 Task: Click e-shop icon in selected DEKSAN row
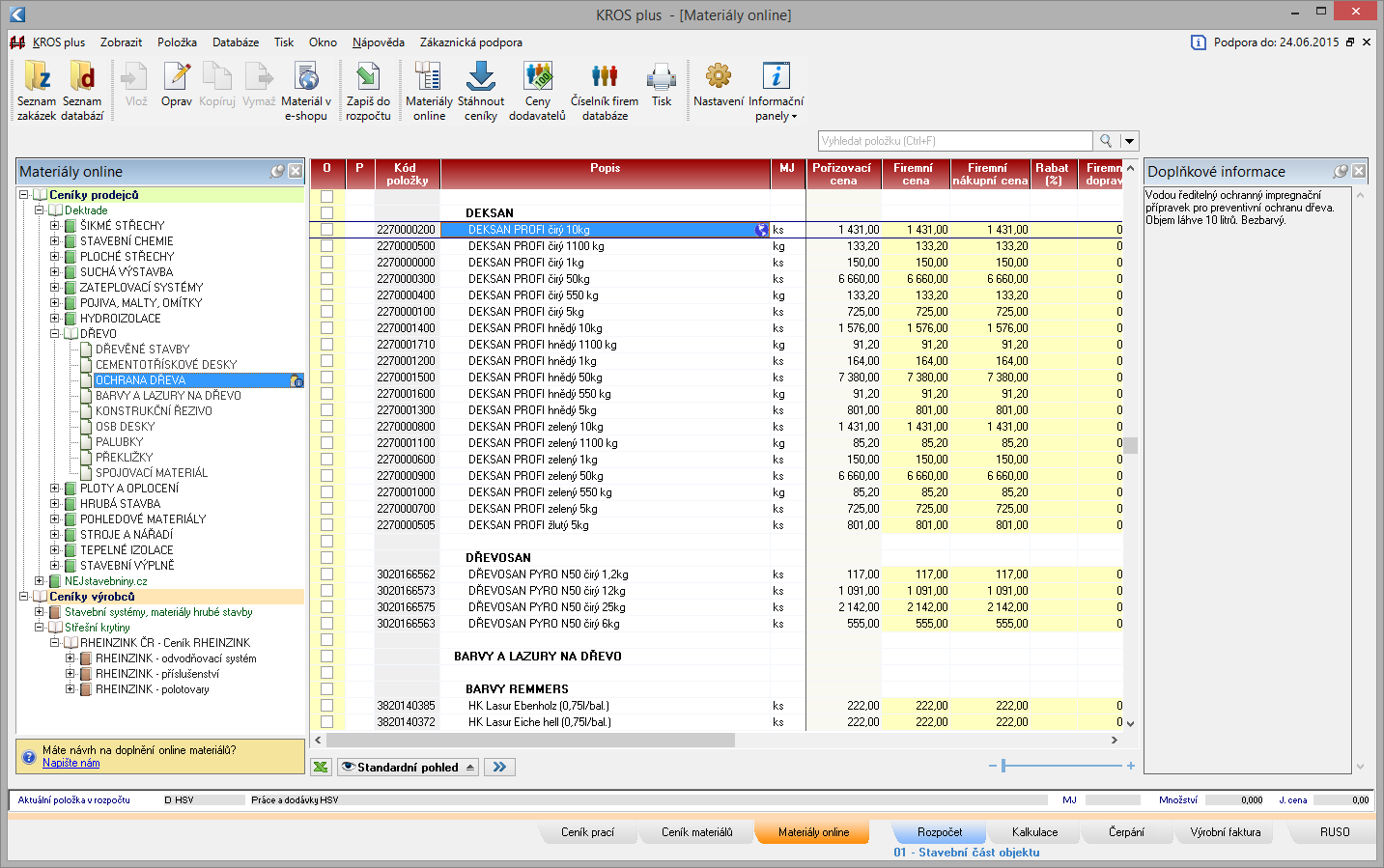761,230
